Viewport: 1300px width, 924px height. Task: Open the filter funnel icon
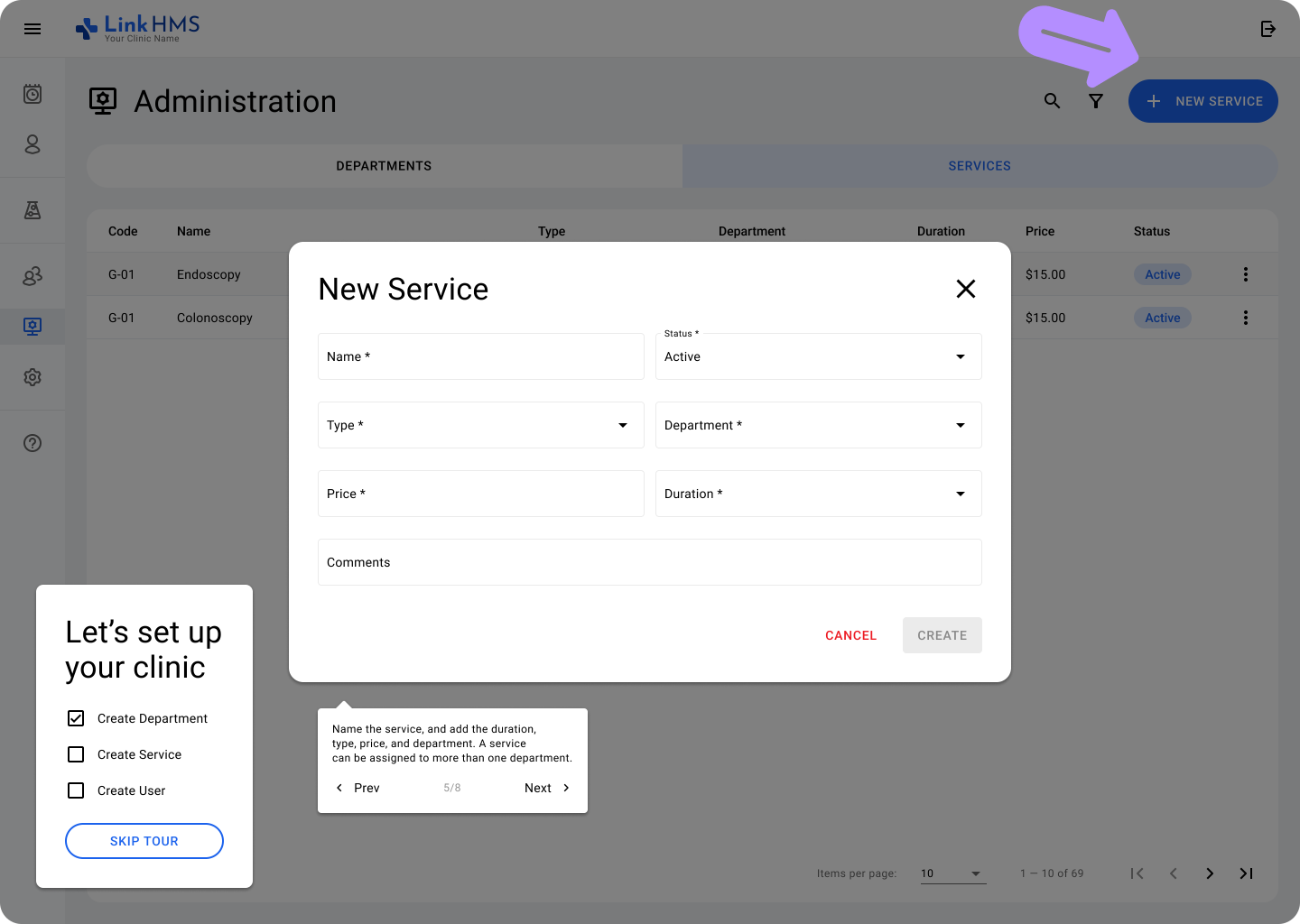coord(1095,101)
